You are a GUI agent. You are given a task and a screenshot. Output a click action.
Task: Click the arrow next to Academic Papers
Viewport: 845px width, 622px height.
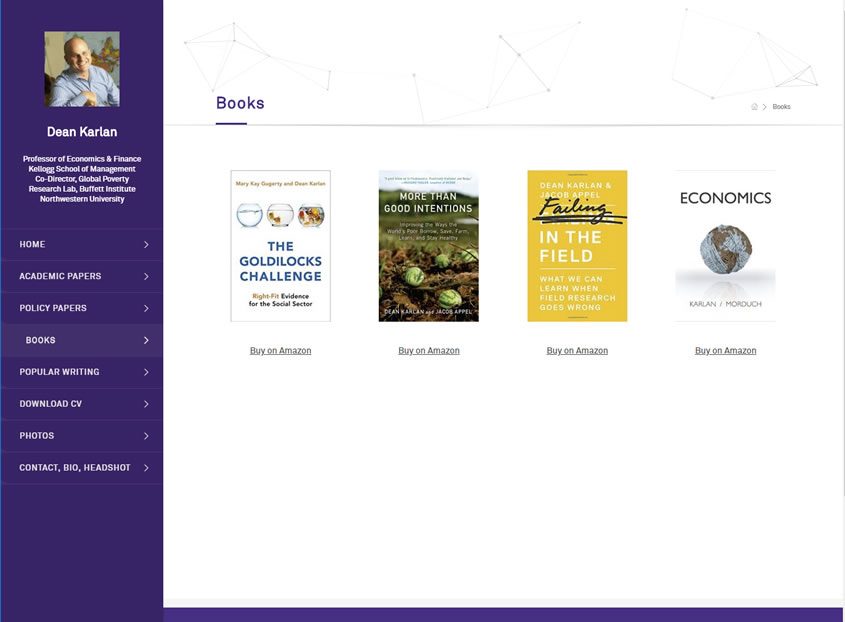pyautogui.click(x=146, y=276)
